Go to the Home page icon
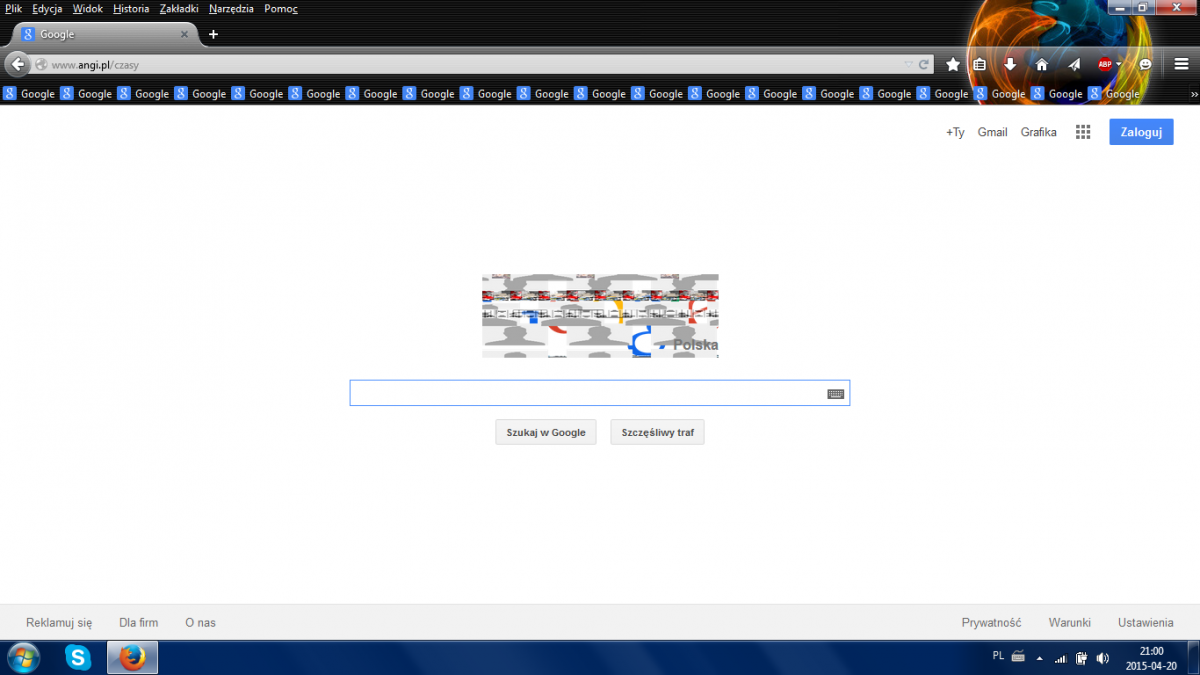The image size is (1200, 675). (1041, 64)
